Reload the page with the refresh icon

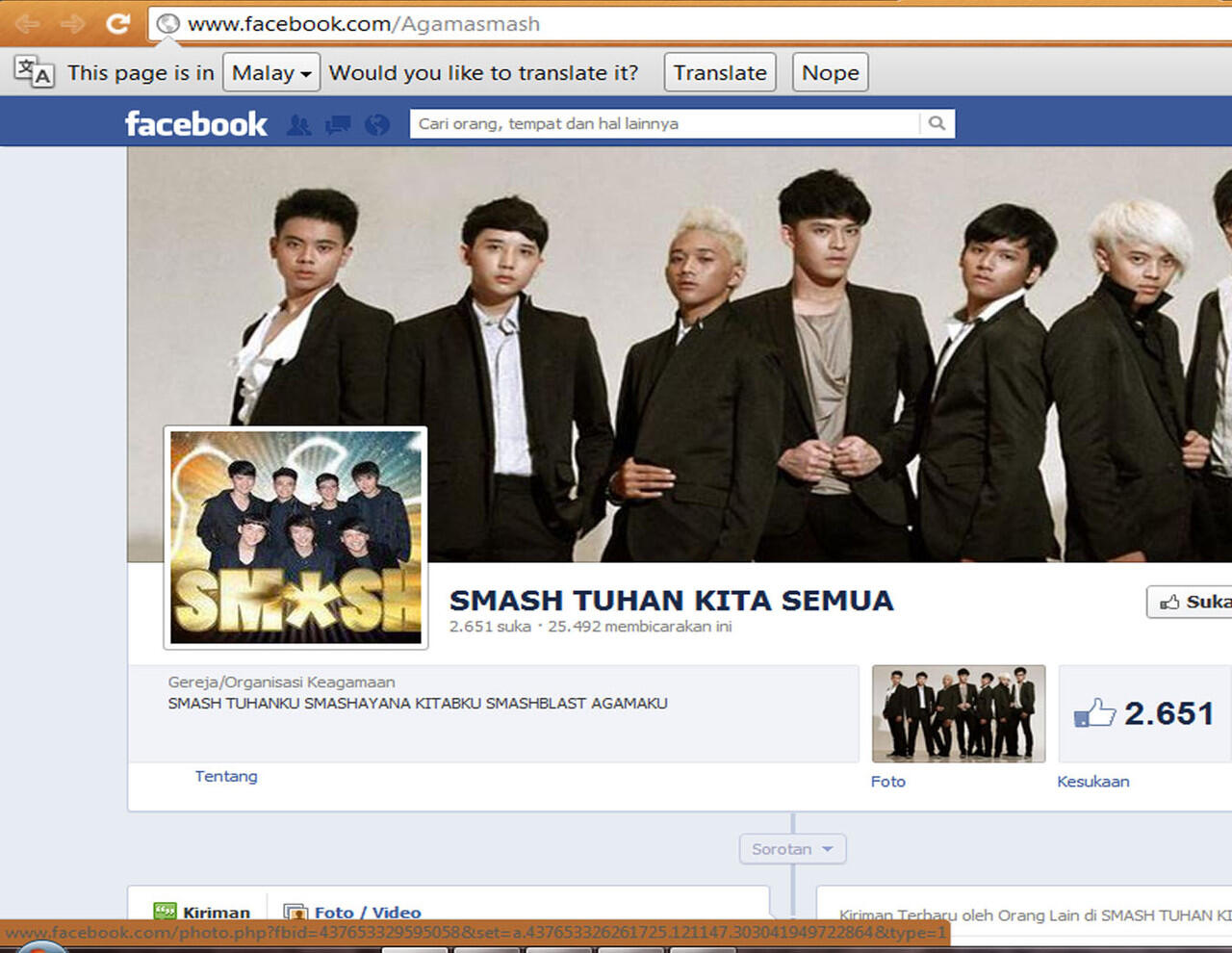click(x=118, y=23)
